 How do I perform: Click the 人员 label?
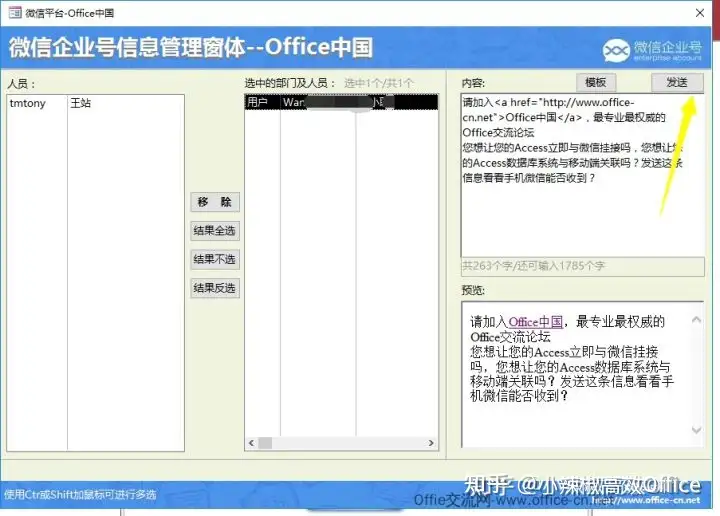click(x=21, y=84)
